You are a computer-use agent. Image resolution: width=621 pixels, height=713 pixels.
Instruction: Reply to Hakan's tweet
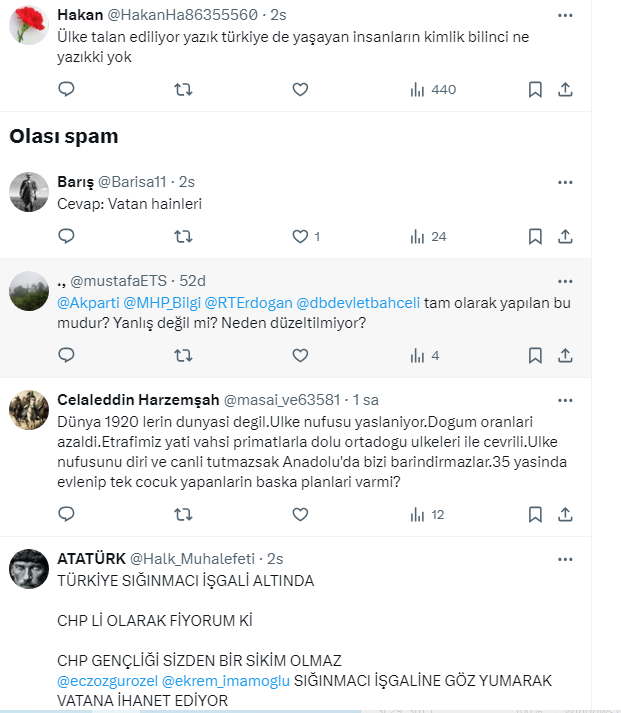coord(66,90)
